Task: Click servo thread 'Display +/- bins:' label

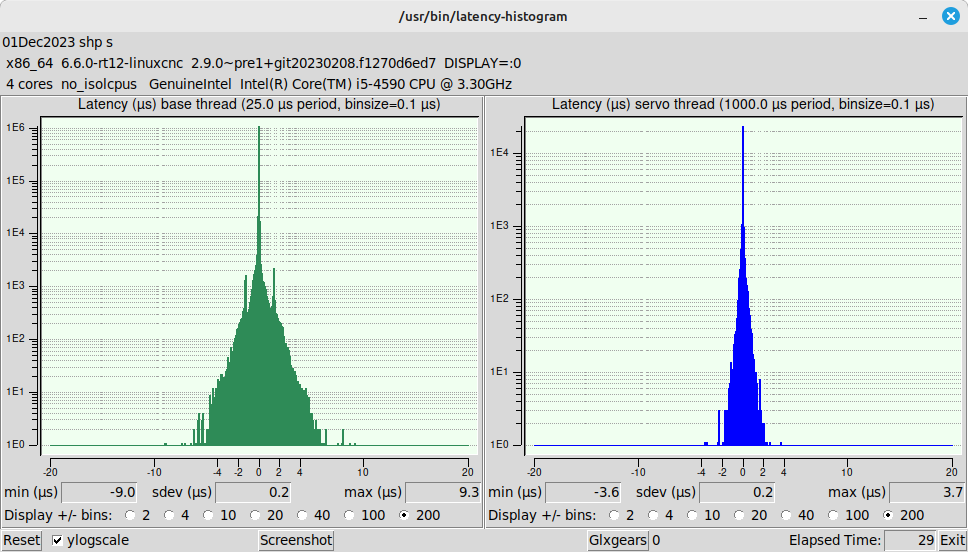Action: point(543,515)
